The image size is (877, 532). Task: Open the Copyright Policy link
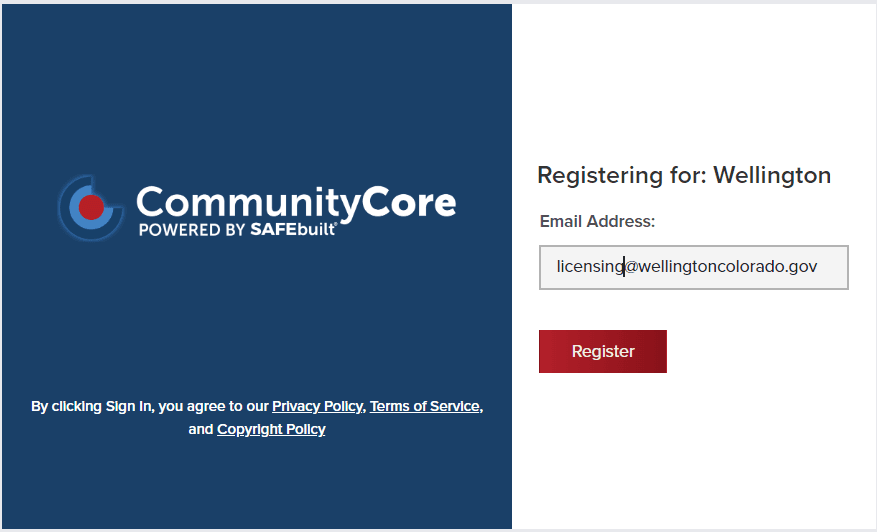click(x=271, y=429)
